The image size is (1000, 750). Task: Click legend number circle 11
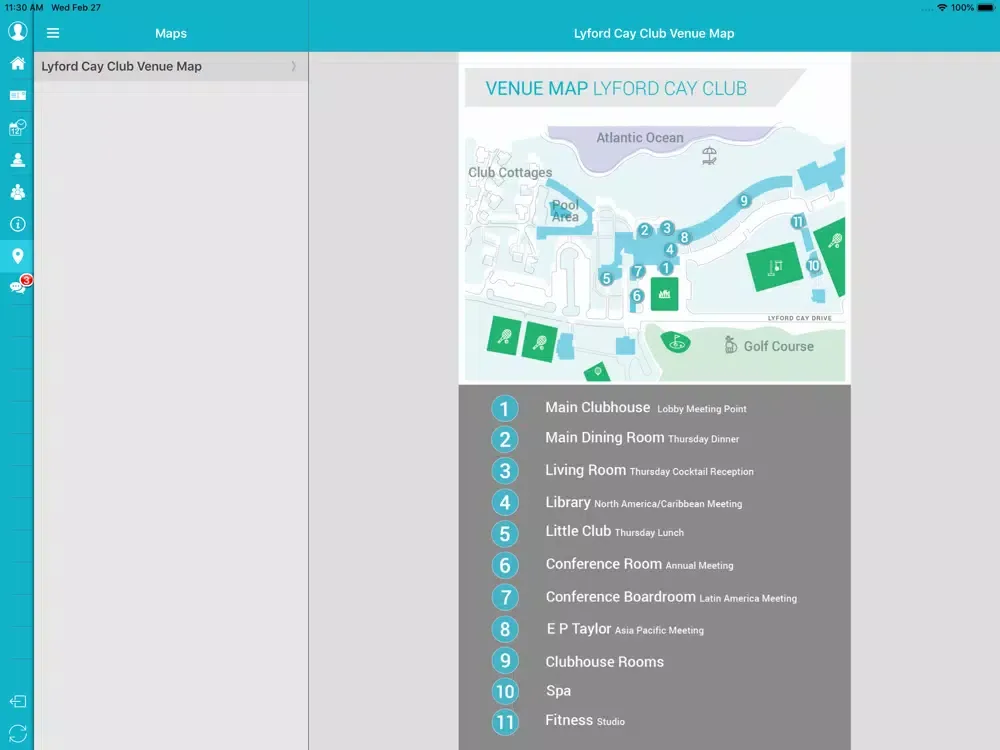coord(504,722)
